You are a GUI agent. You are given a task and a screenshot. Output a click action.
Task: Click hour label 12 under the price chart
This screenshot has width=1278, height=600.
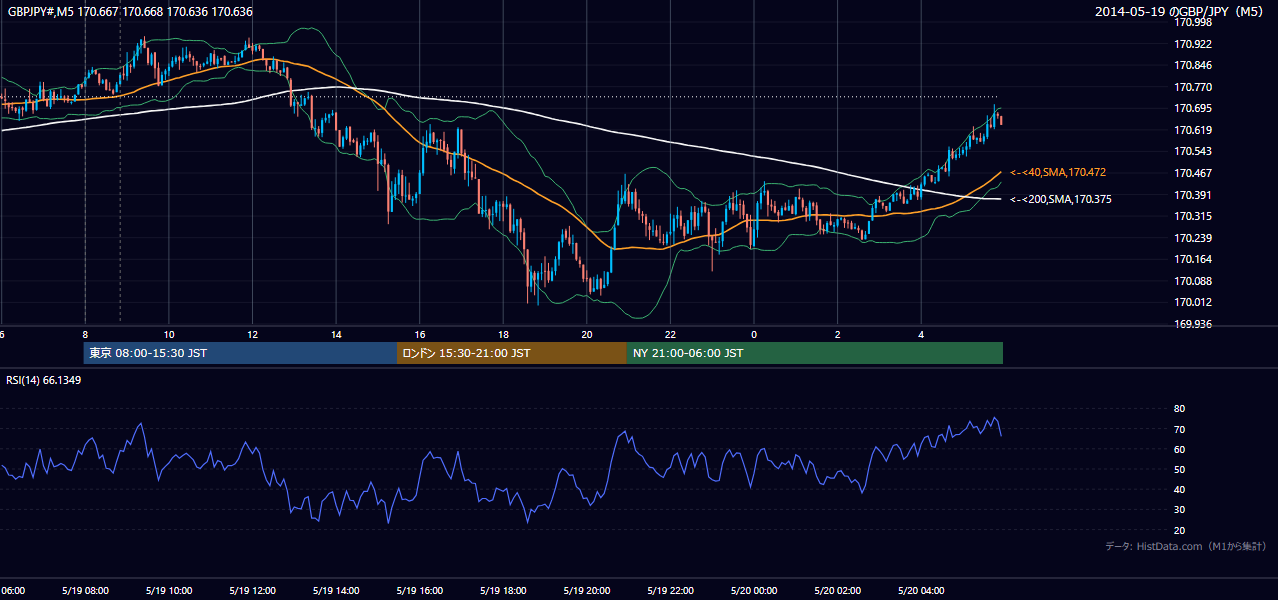click(252, 334)
